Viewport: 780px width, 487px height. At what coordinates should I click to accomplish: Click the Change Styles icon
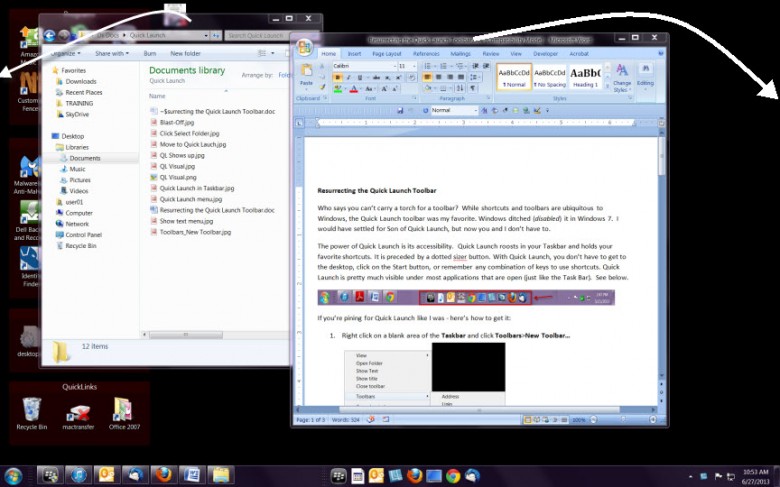[x=622, y=77]
